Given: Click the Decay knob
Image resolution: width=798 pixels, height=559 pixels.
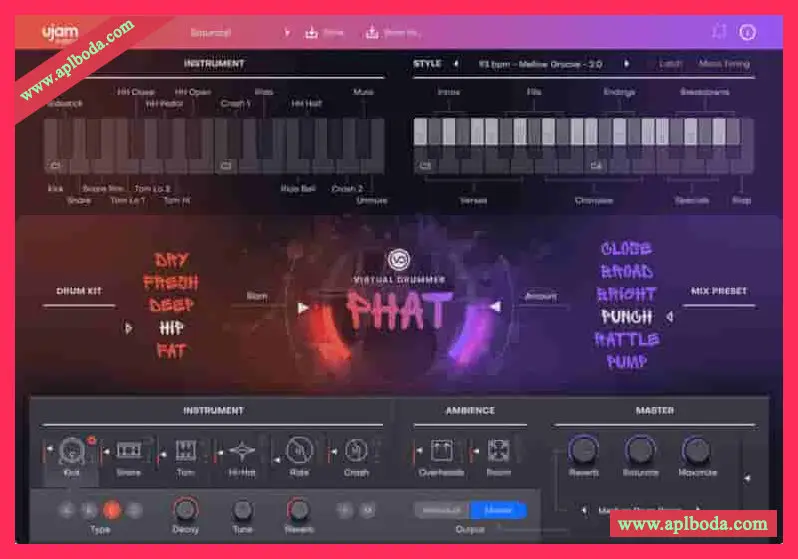Looking at the screenshot, I should [185, 509].
